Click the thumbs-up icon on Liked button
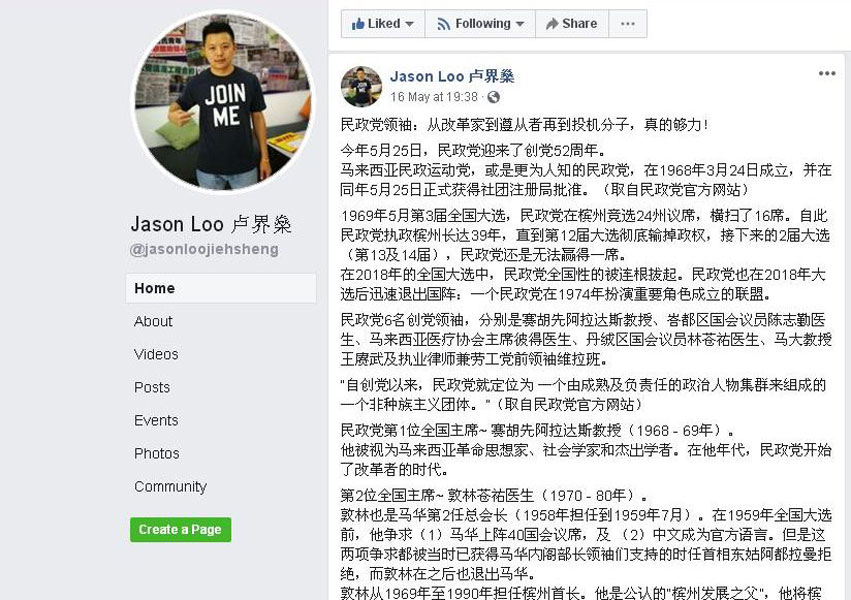The width and height of the screenshot is (851, 600). [x=358, y=23]
